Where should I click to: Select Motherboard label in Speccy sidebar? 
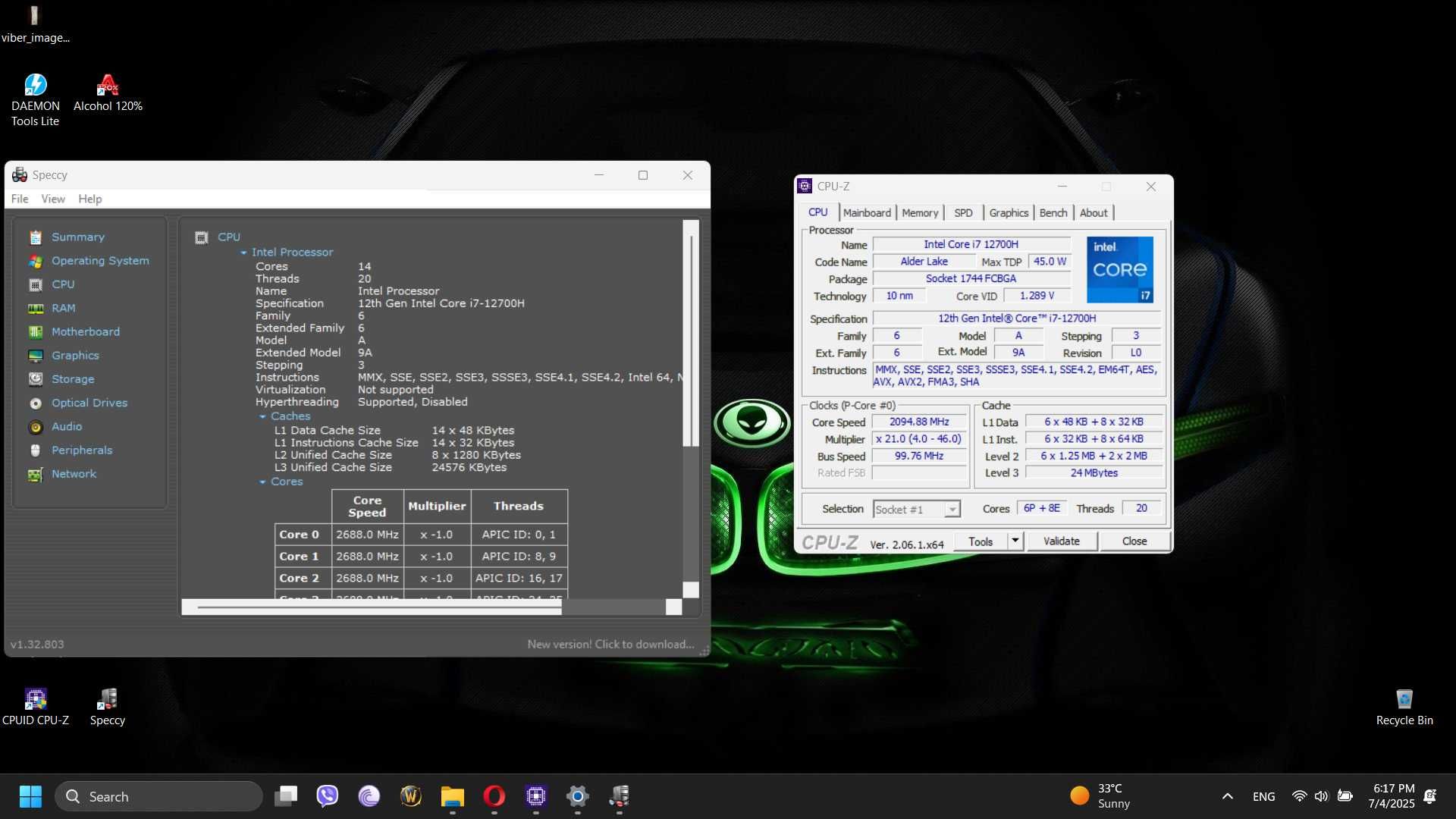[x=86, y=332]
